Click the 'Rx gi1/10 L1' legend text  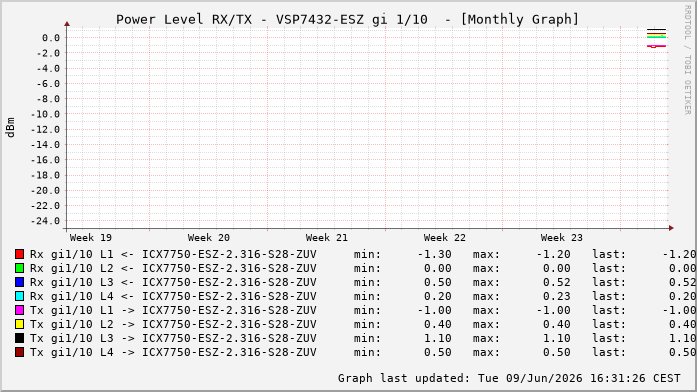72,254
